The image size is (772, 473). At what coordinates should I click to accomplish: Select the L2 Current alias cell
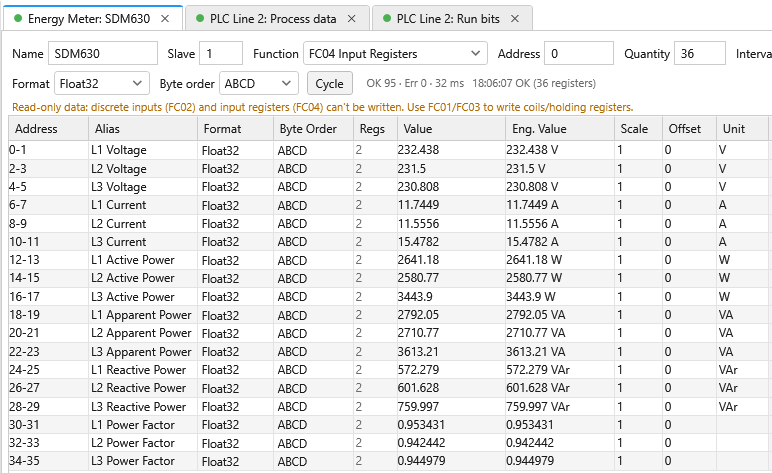[x=143, y=223]
